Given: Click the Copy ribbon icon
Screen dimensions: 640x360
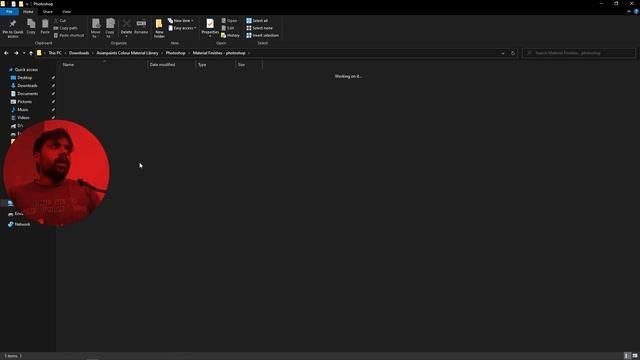Looking at the screenshot, I should 31,27.
